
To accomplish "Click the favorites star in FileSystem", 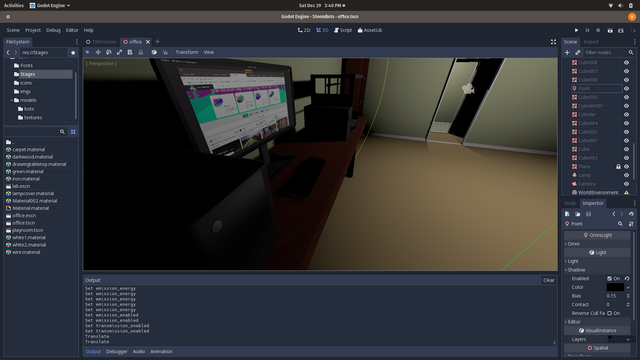I will 73,53.
